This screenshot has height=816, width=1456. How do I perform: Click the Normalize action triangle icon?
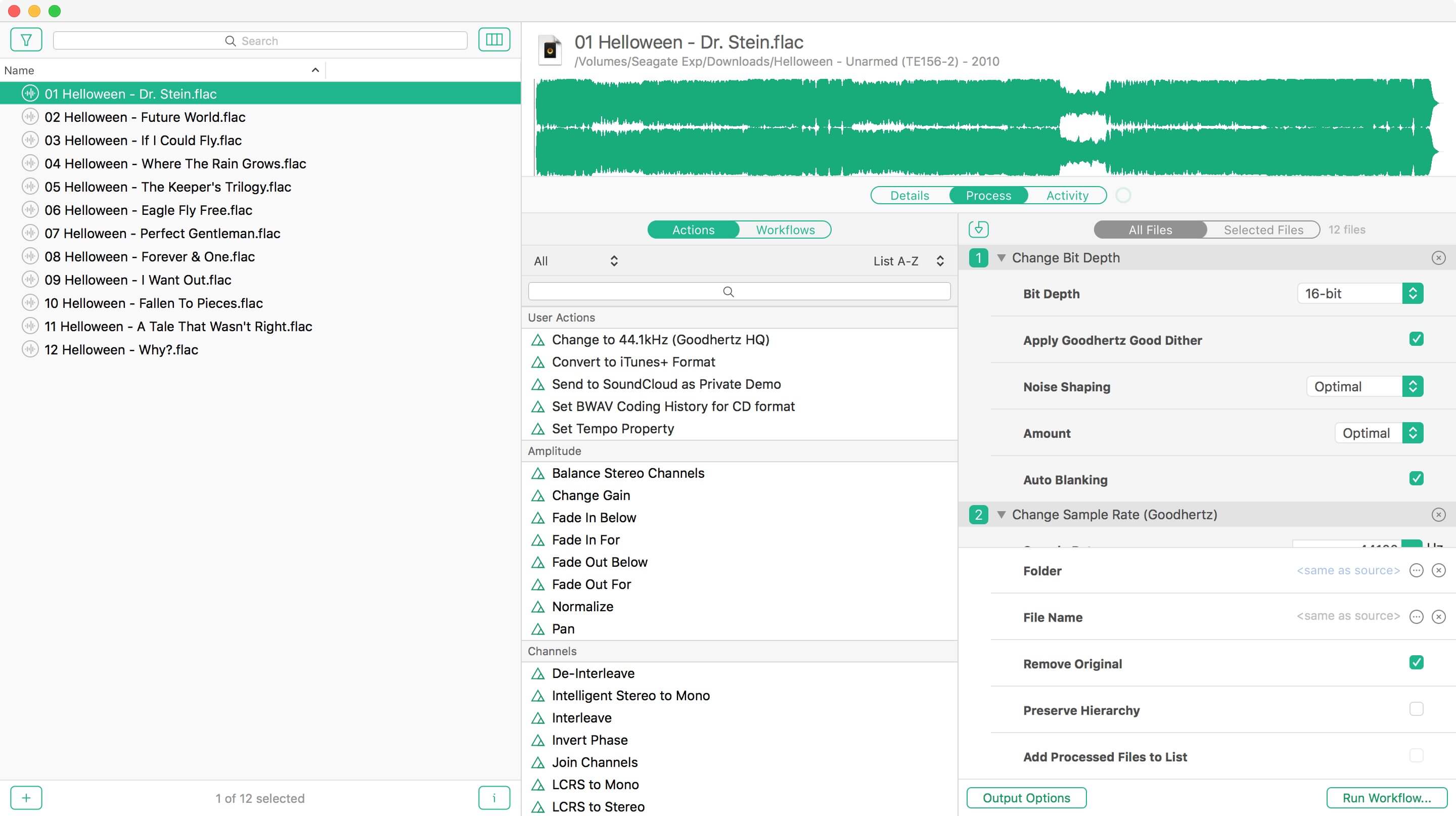(x=537, y=607)
